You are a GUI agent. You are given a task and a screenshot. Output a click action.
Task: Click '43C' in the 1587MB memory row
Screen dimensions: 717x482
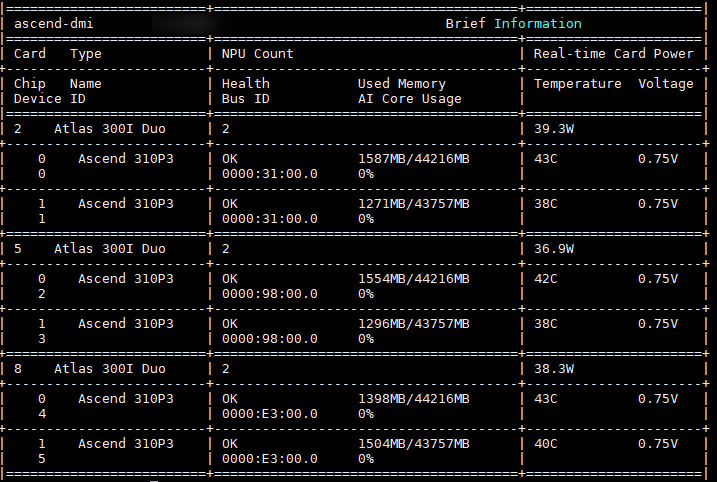[x=546, y=159]
